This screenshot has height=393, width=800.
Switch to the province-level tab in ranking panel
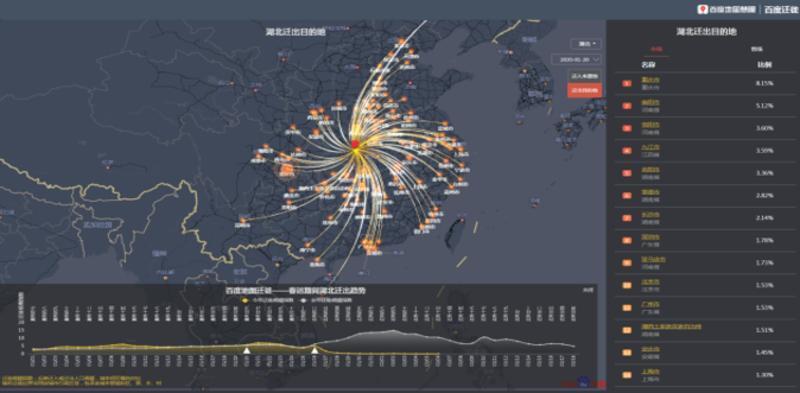(756, 50)
